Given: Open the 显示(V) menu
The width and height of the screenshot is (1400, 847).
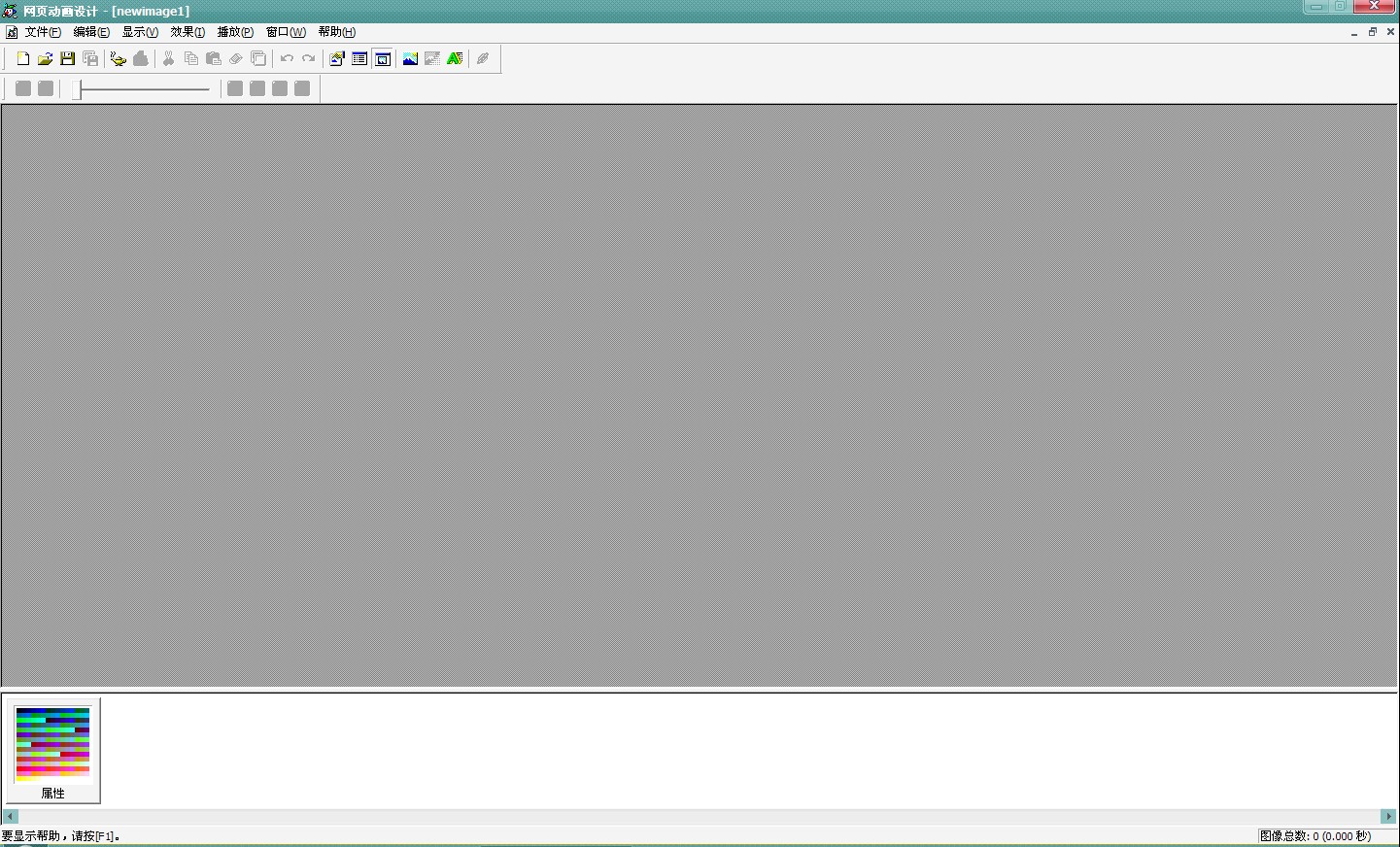Looking at the screenshot, I should coord(140,32).
